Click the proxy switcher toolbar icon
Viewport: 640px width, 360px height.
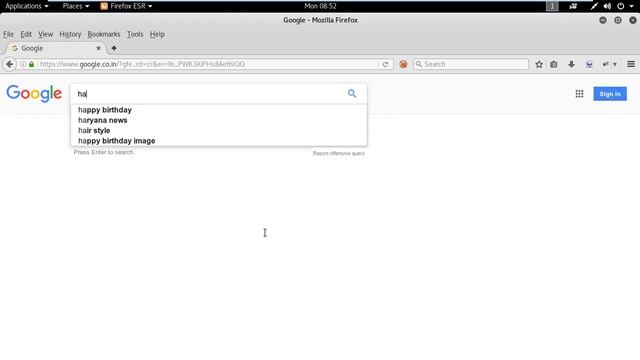pos(606,64)
